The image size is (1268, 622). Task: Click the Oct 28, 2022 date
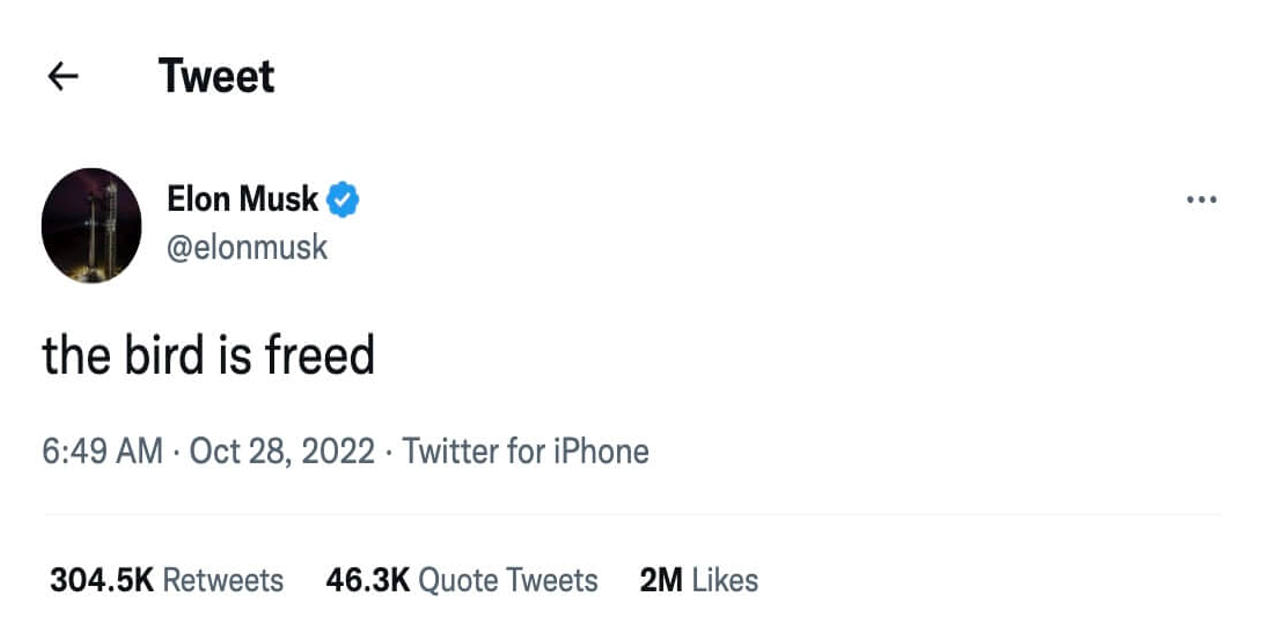tap(281, 451)
